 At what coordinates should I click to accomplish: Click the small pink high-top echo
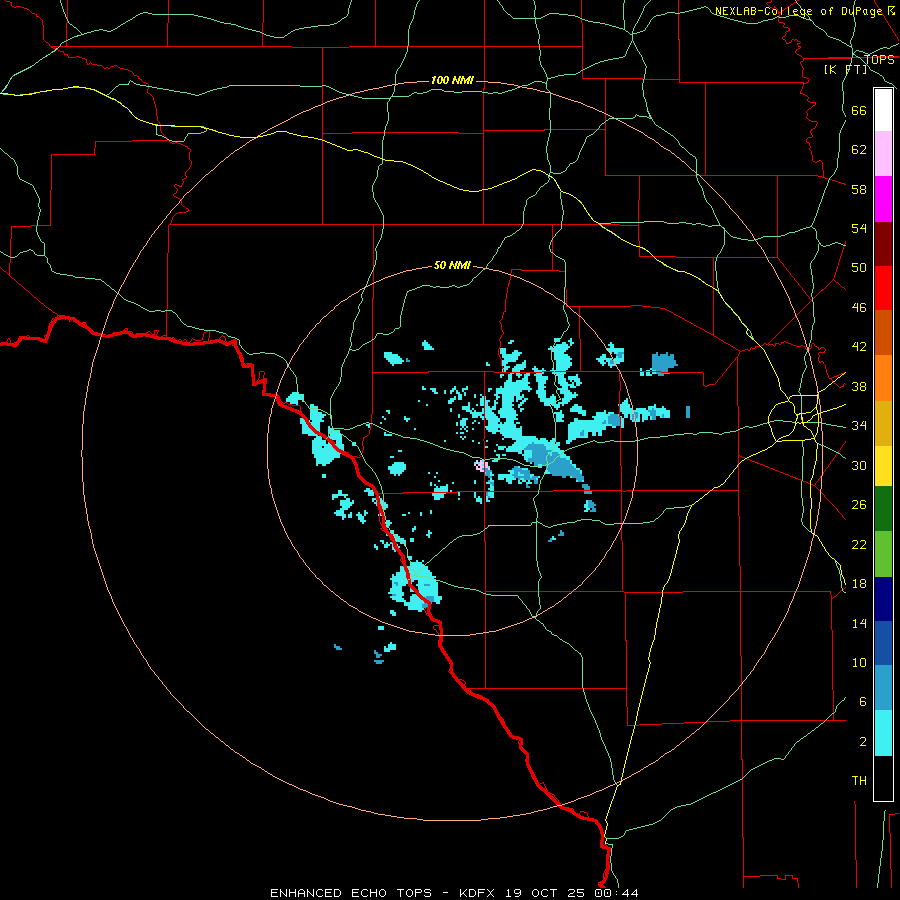click(x=481, y=465)
